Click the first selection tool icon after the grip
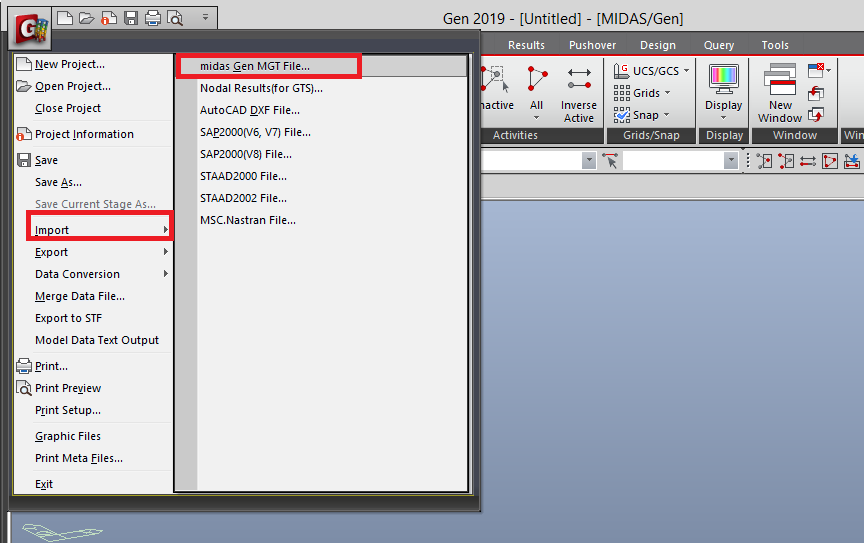Viewport: 864px width, 543px height. [764, 161]
